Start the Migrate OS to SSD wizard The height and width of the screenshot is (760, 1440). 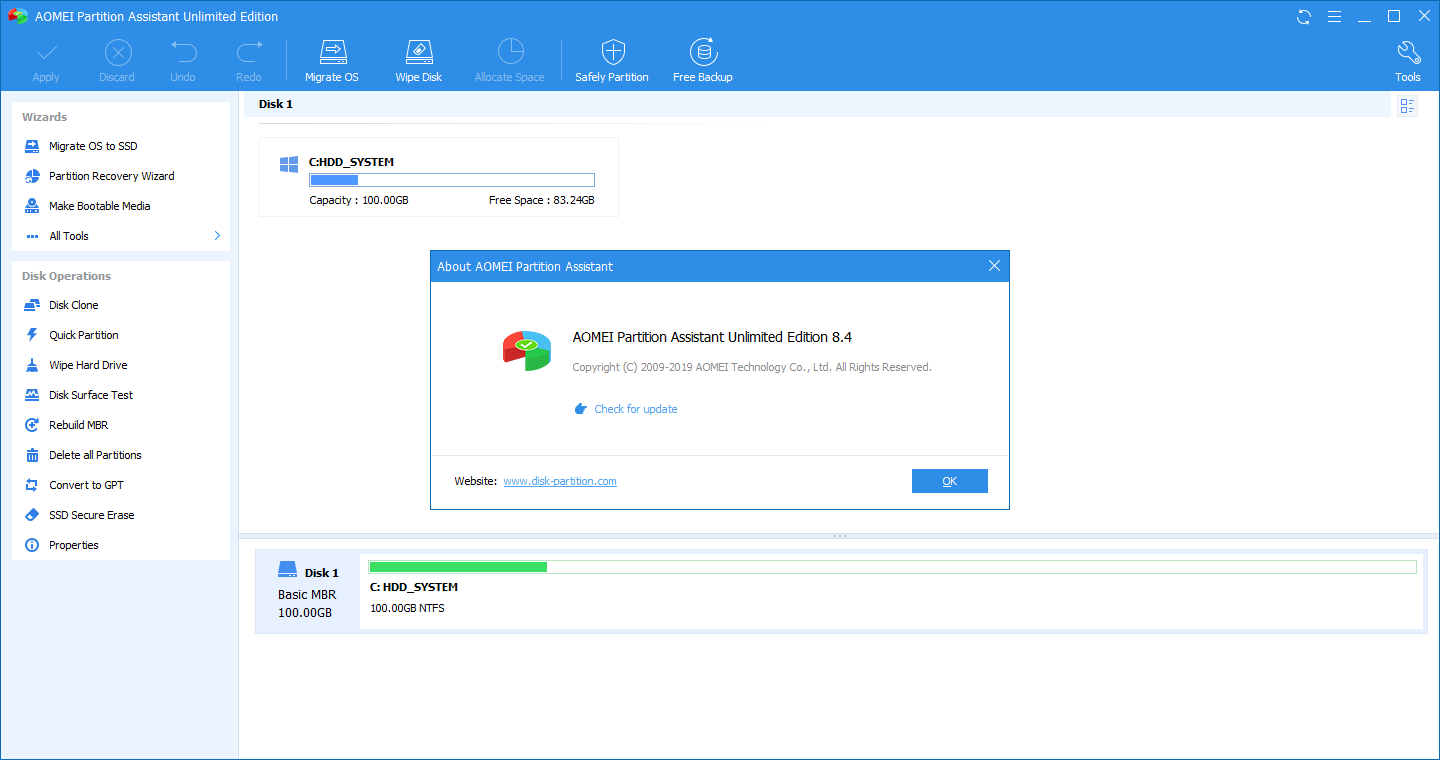[92, 146]
